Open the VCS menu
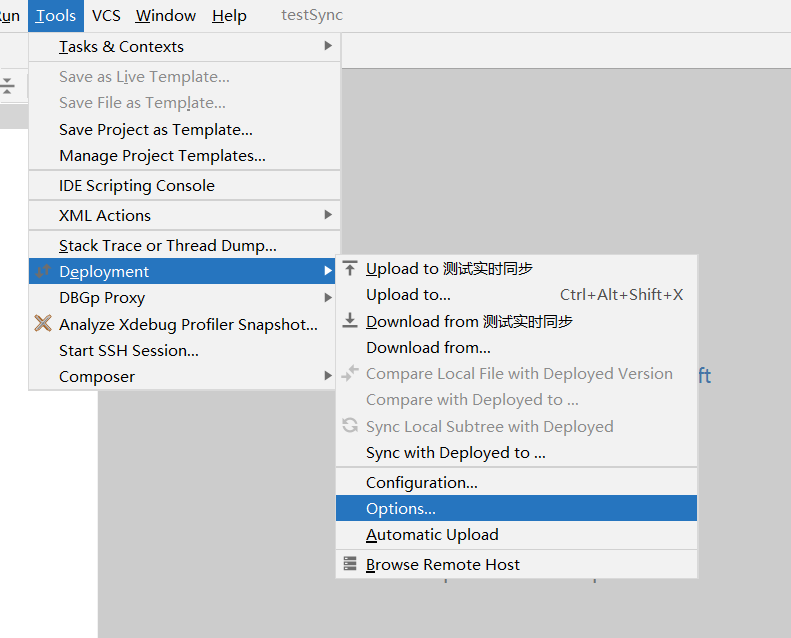Image resolution: width=791 pixels, height=638 pixels. tap(106, 16)
